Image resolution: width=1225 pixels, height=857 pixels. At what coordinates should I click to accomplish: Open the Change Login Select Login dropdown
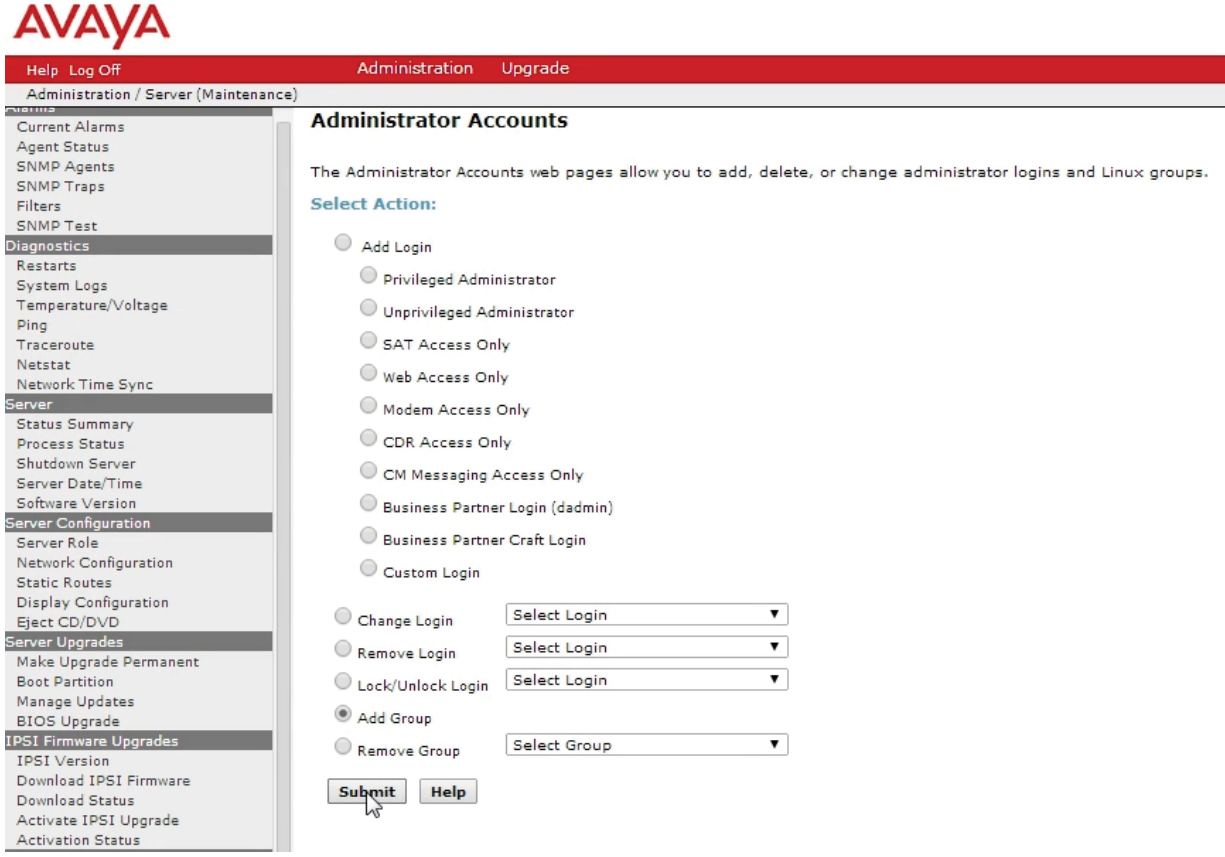coord(647,615)
